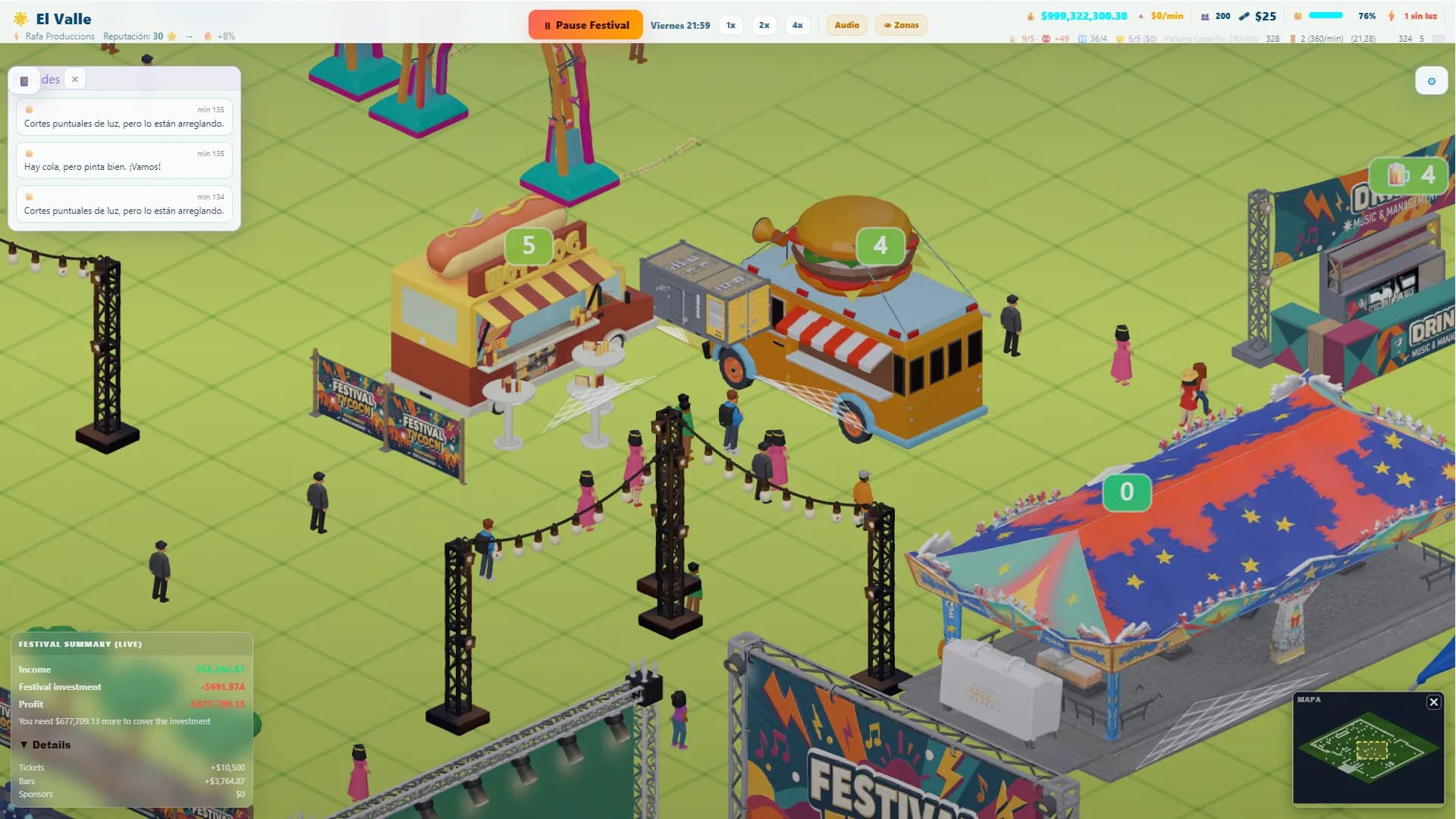Click the happiness face icon
Viewport: 1456px width, 819px height.
(x=1298, y=16)
